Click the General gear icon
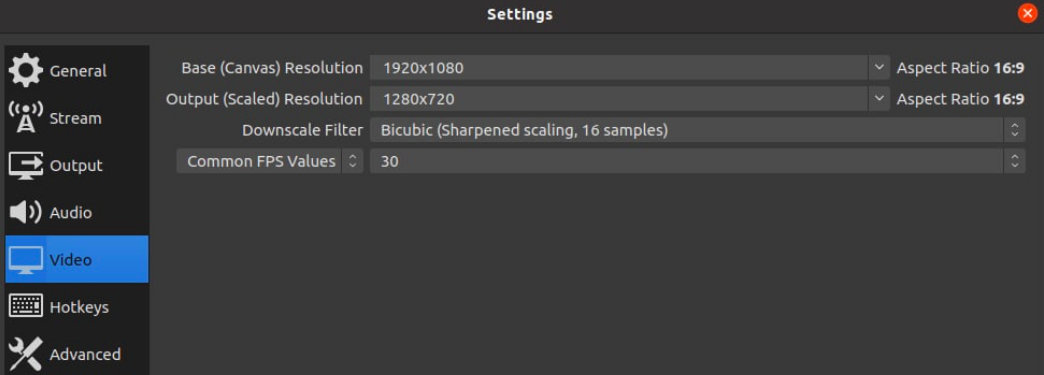The width and height of the screenshot is (1044, 375). 26,71
